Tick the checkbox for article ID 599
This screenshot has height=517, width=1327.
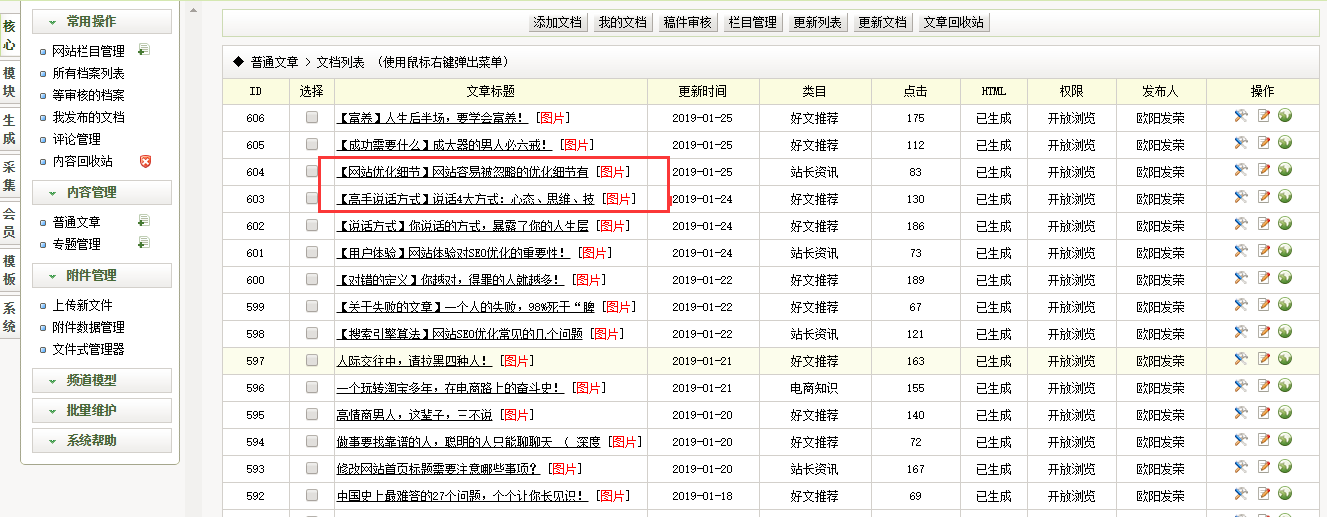tap(312, 306)
